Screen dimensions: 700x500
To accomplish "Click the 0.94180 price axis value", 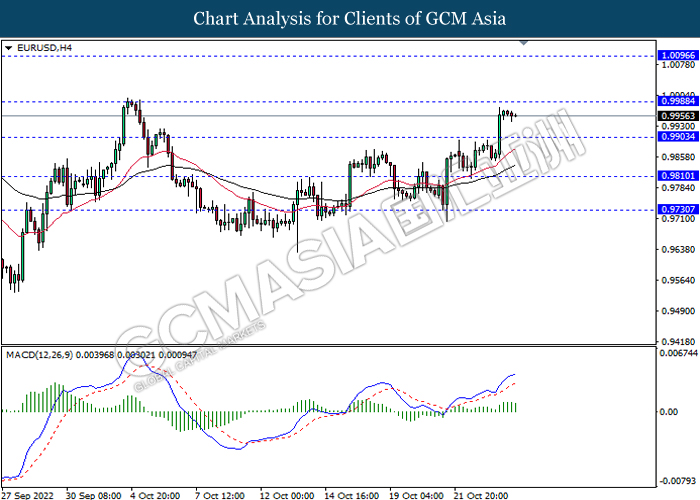I will point(678,342).
